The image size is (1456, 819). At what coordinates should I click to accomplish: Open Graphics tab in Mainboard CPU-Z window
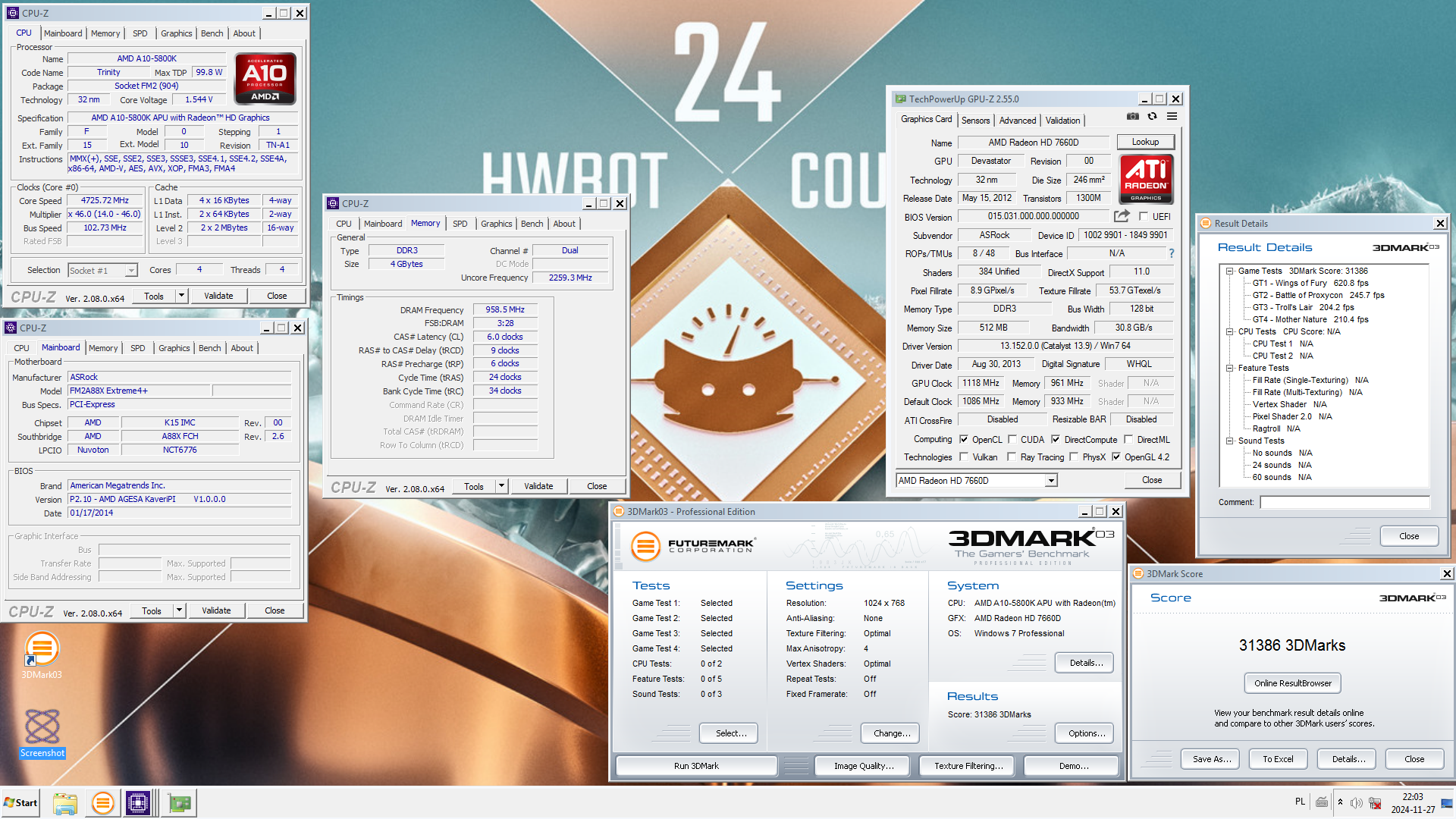[x=174, y=348]
